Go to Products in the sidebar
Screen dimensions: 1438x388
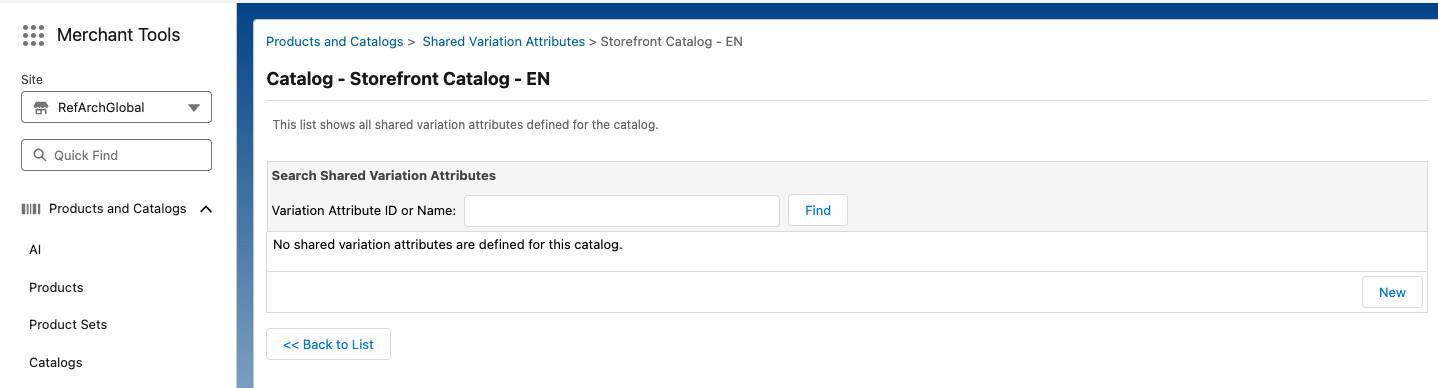(x=56, y=287)
